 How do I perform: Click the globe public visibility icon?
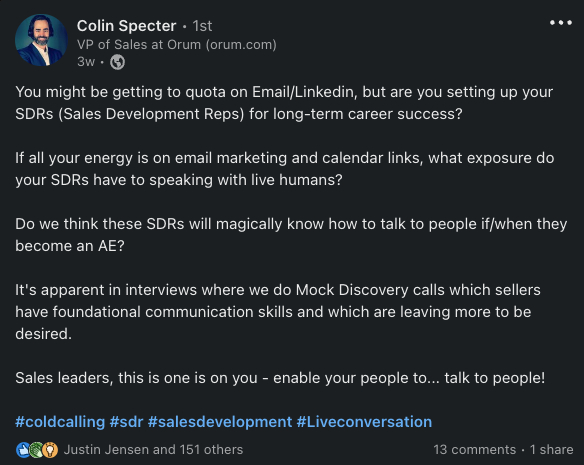[x=117, y=62]
